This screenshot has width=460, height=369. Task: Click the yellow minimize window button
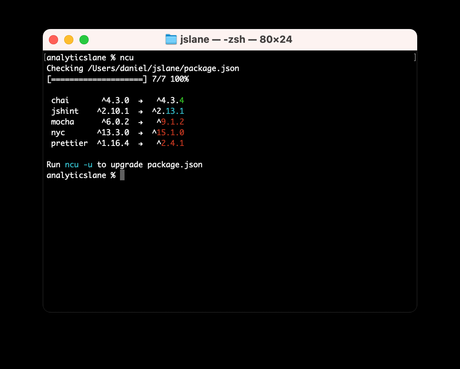point(69,40)
